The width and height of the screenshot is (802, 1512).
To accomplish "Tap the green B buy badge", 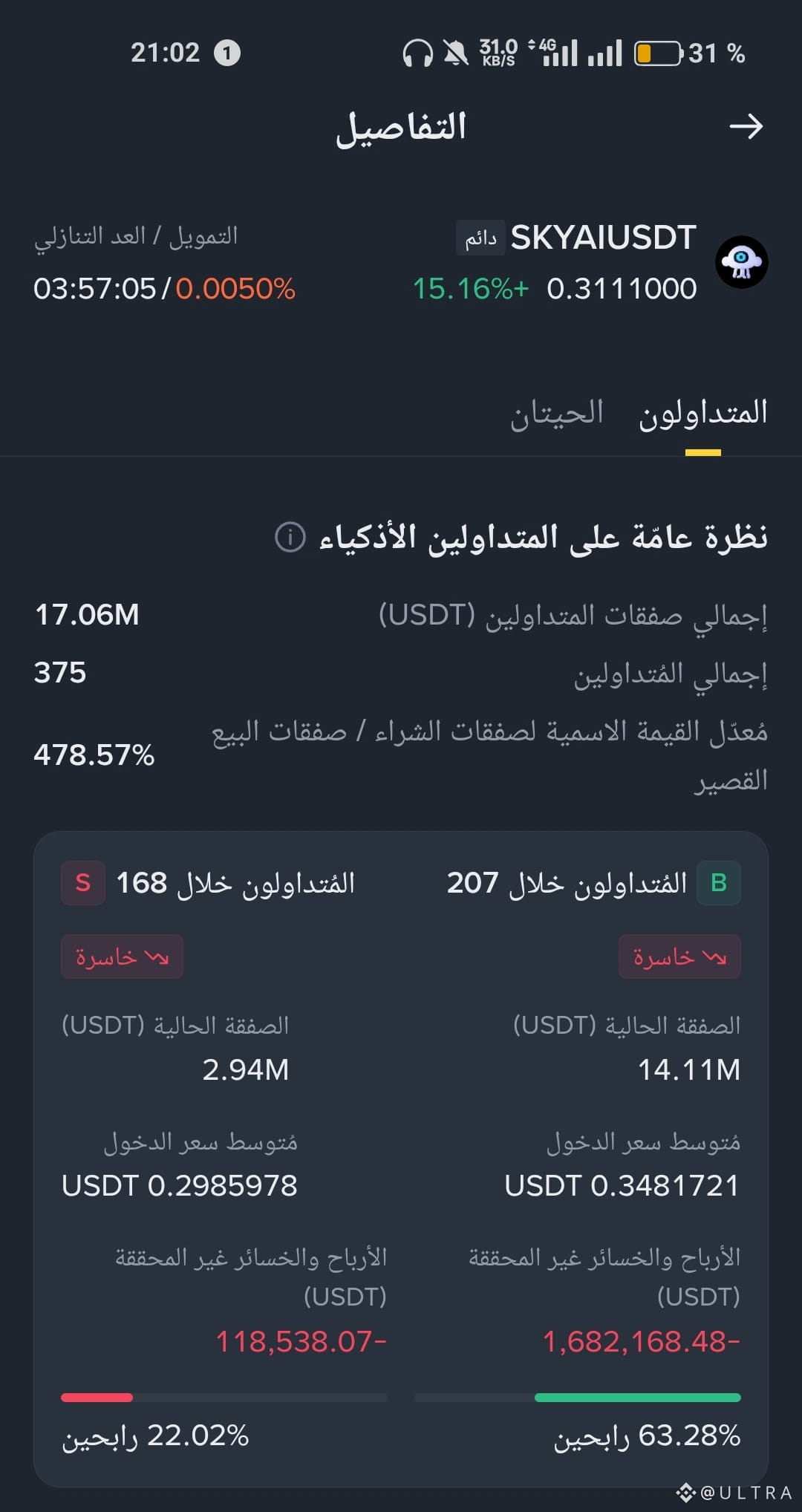I will click(718, 882).
